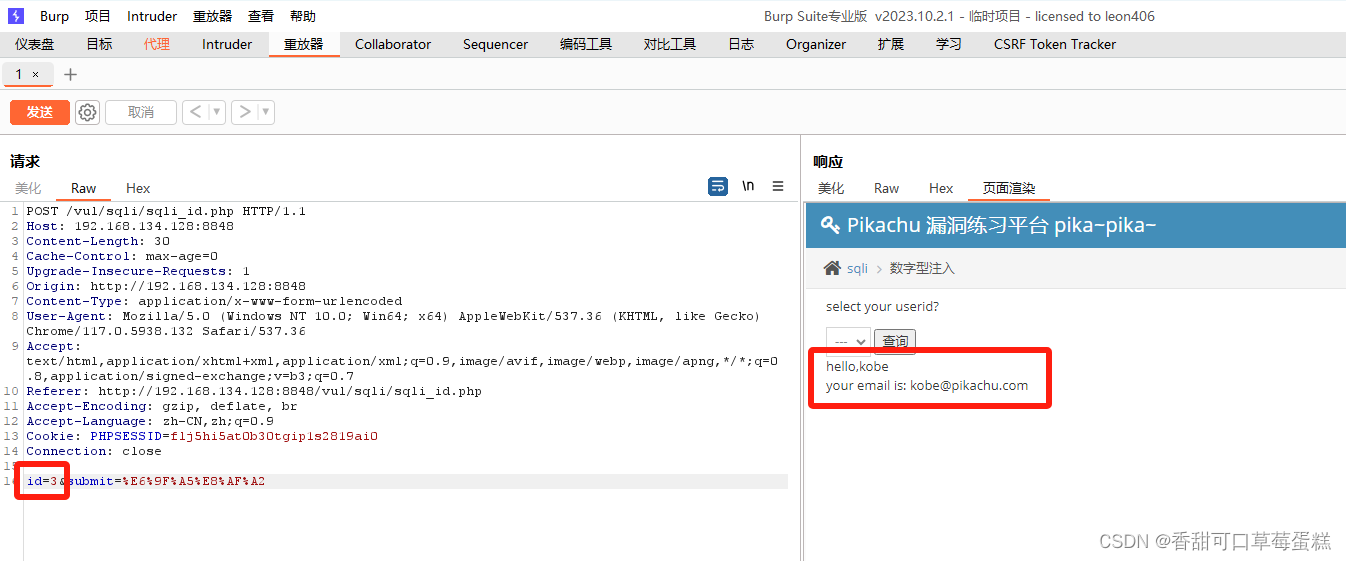Expand the forward history dropdown arrow
Viewport: 1346px width, 561px height.
click(266, 112)
